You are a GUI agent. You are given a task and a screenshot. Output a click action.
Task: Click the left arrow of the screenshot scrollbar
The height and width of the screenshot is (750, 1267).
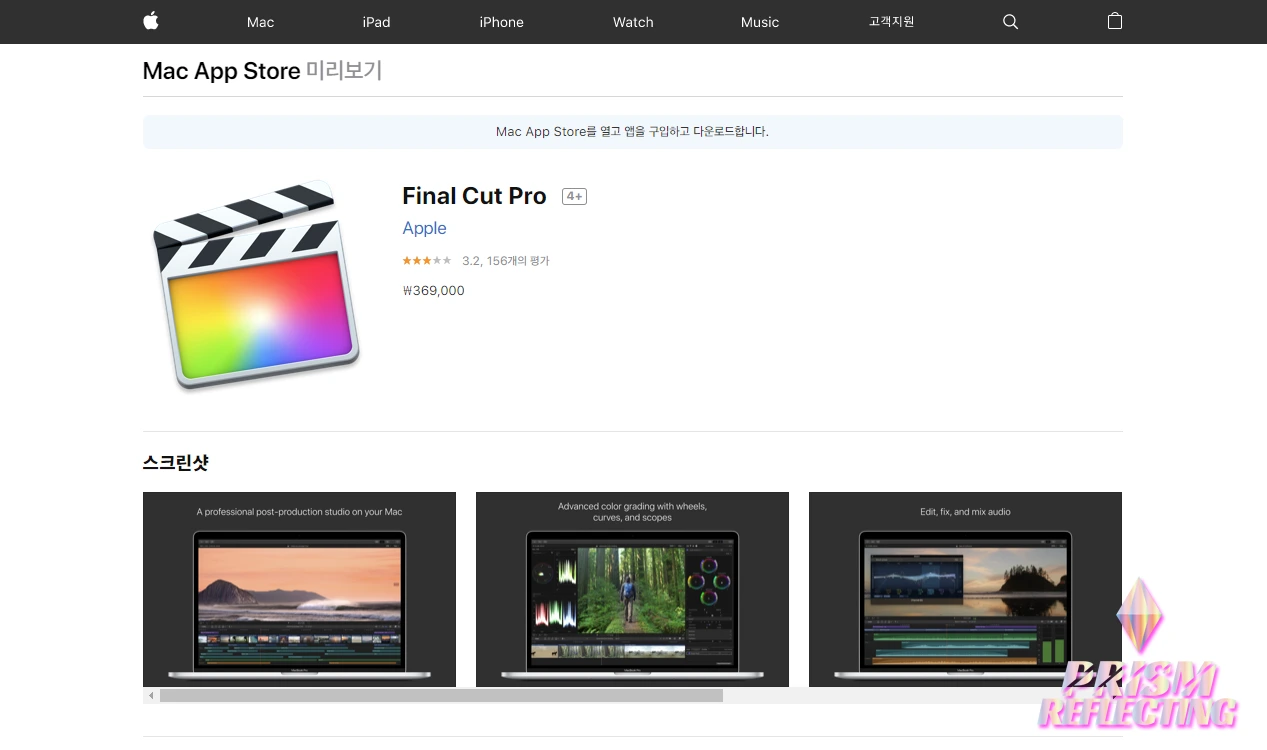point(151,695)
